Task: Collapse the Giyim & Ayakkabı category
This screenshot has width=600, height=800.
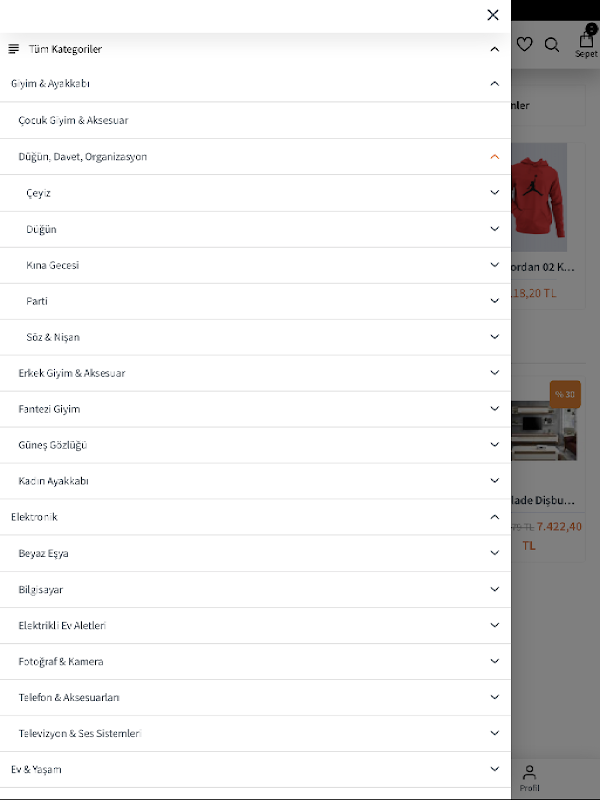Action: (494, 84)
